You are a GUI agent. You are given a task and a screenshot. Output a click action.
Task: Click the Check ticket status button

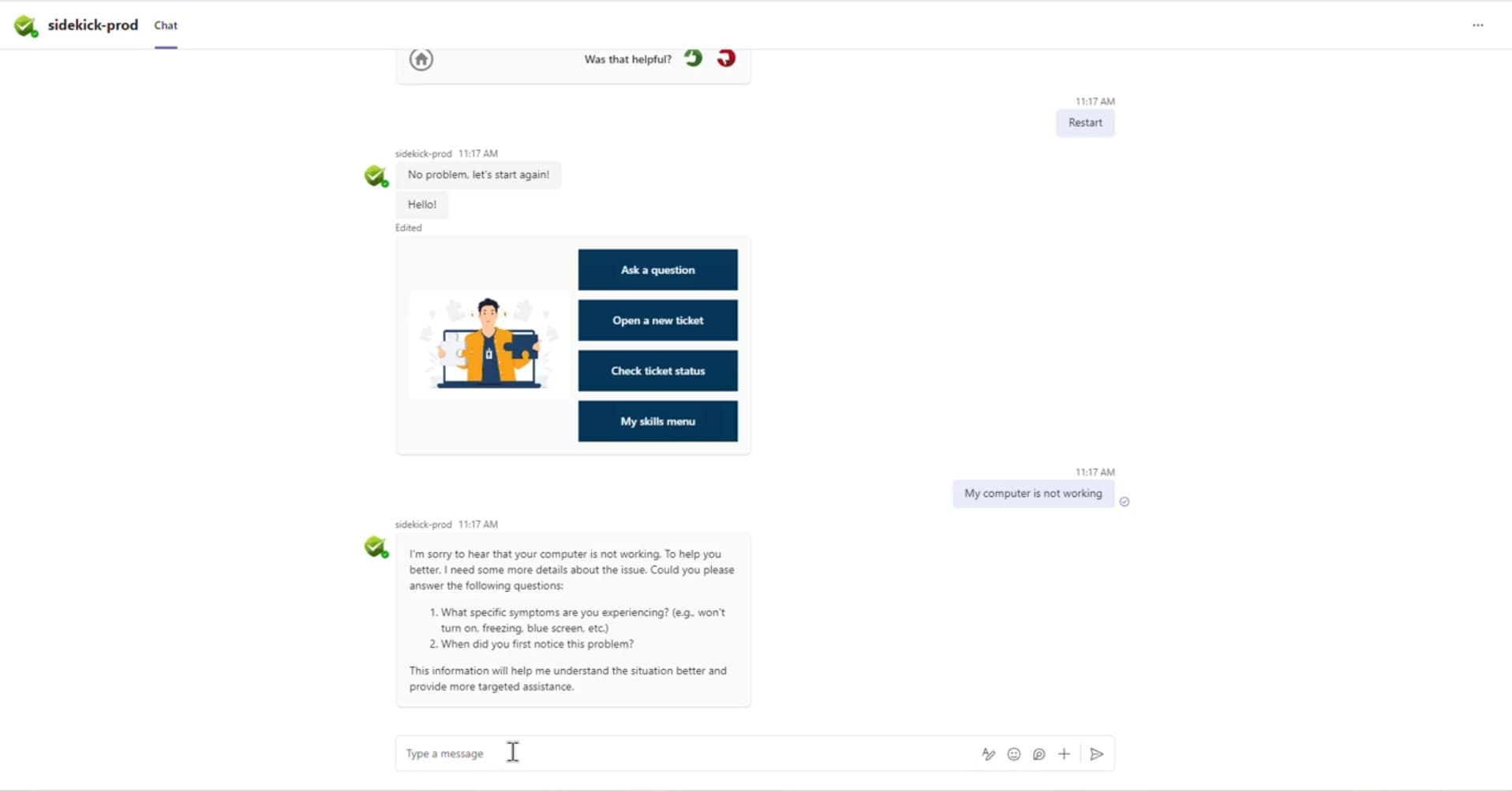[658, 371]
